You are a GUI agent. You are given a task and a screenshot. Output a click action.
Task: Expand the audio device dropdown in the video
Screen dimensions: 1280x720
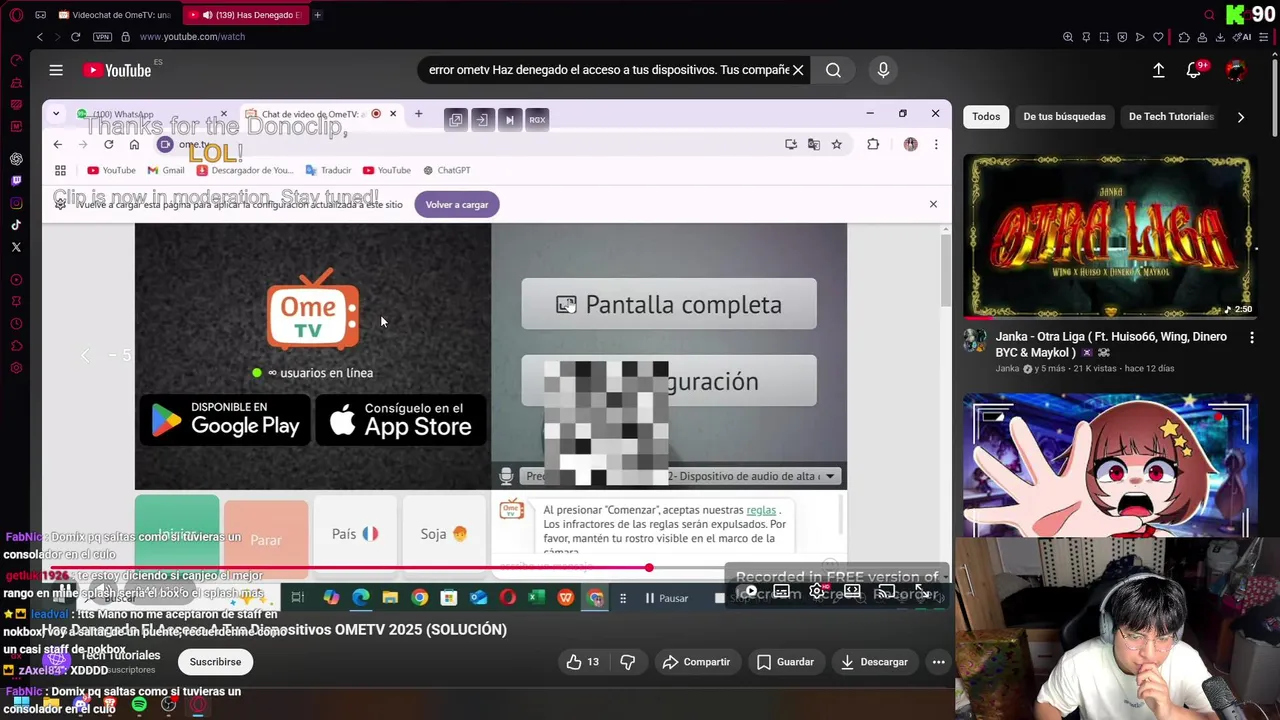tap(830, 476)
